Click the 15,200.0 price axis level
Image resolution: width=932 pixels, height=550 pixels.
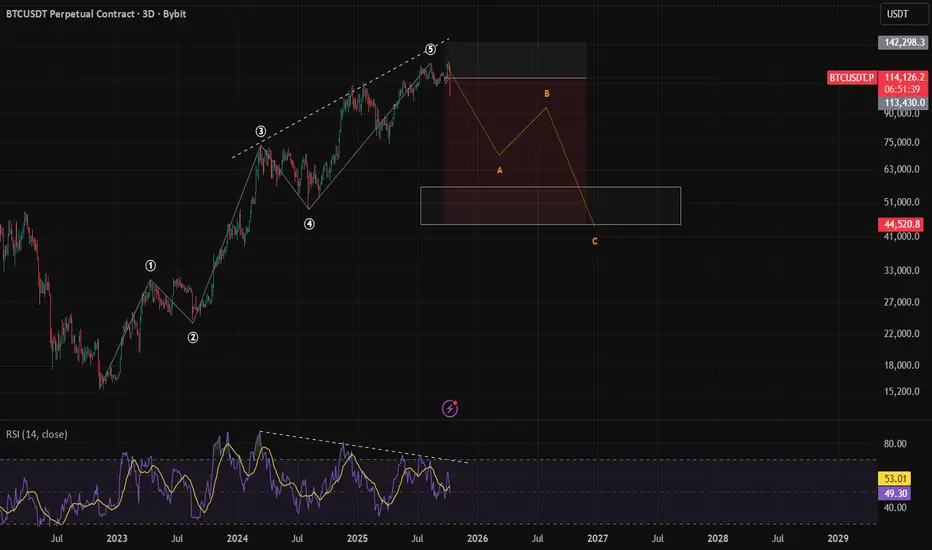902,391
